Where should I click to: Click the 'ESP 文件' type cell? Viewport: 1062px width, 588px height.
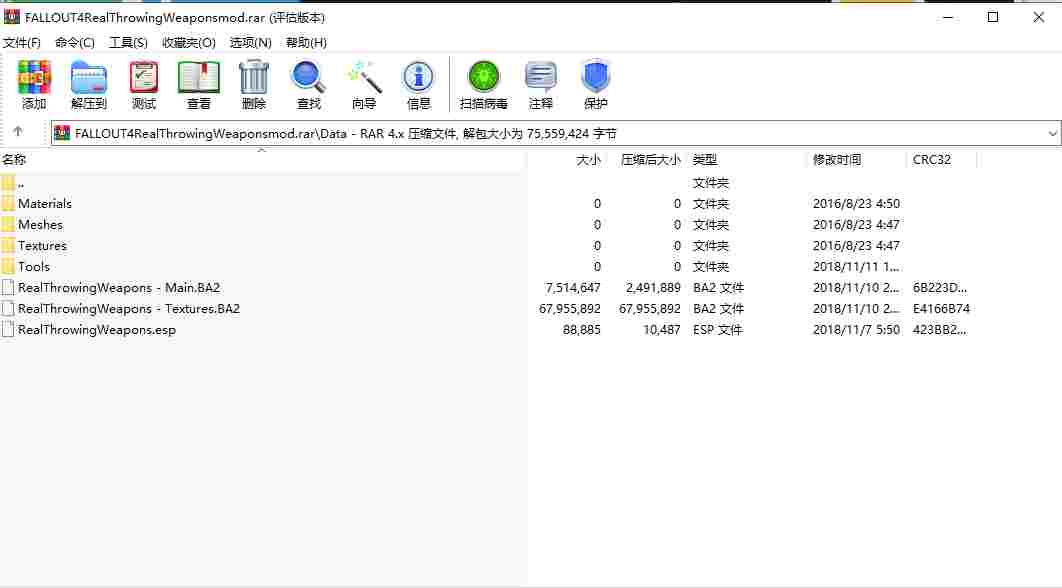click(718, 329)
